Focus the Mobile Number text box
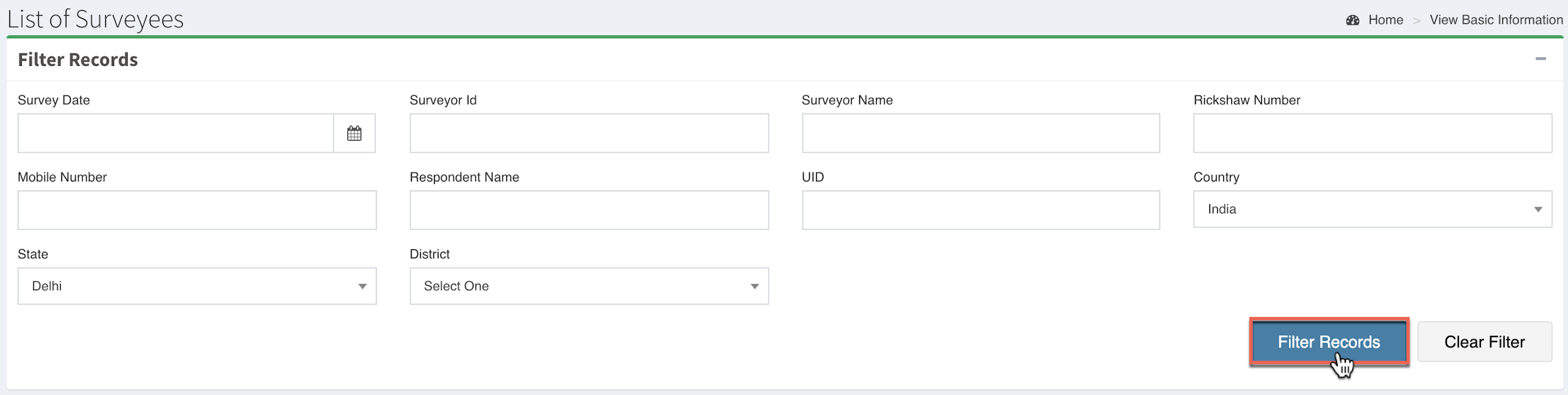Image resolution: width=1568 pixels, height=395 pixels. point(197,210)
